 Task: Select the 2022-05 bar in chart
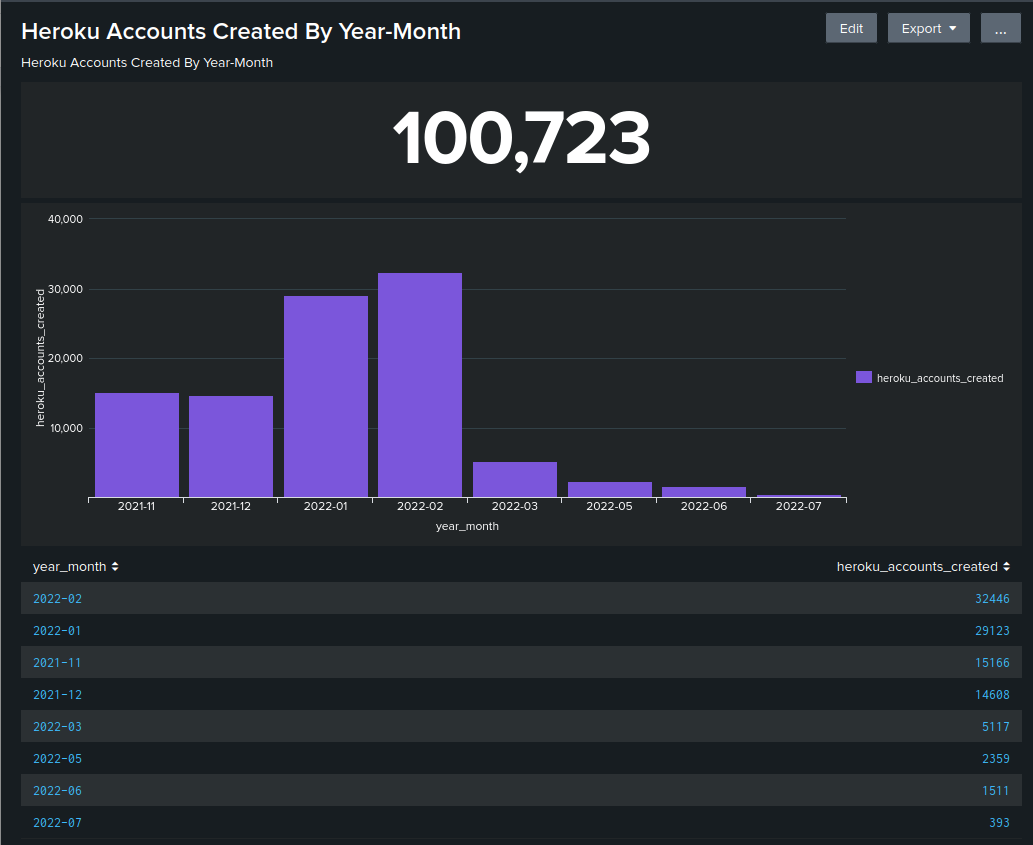(609, 489)
